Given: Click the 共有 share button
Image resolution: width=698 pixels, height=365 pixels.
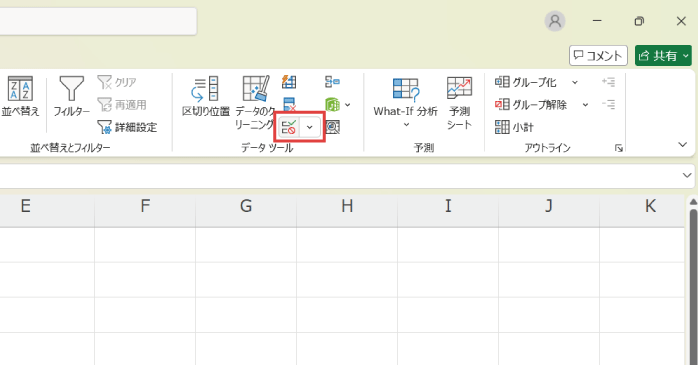Looking at the screenshot, I should pyautogui.click(x=663, y=56).
